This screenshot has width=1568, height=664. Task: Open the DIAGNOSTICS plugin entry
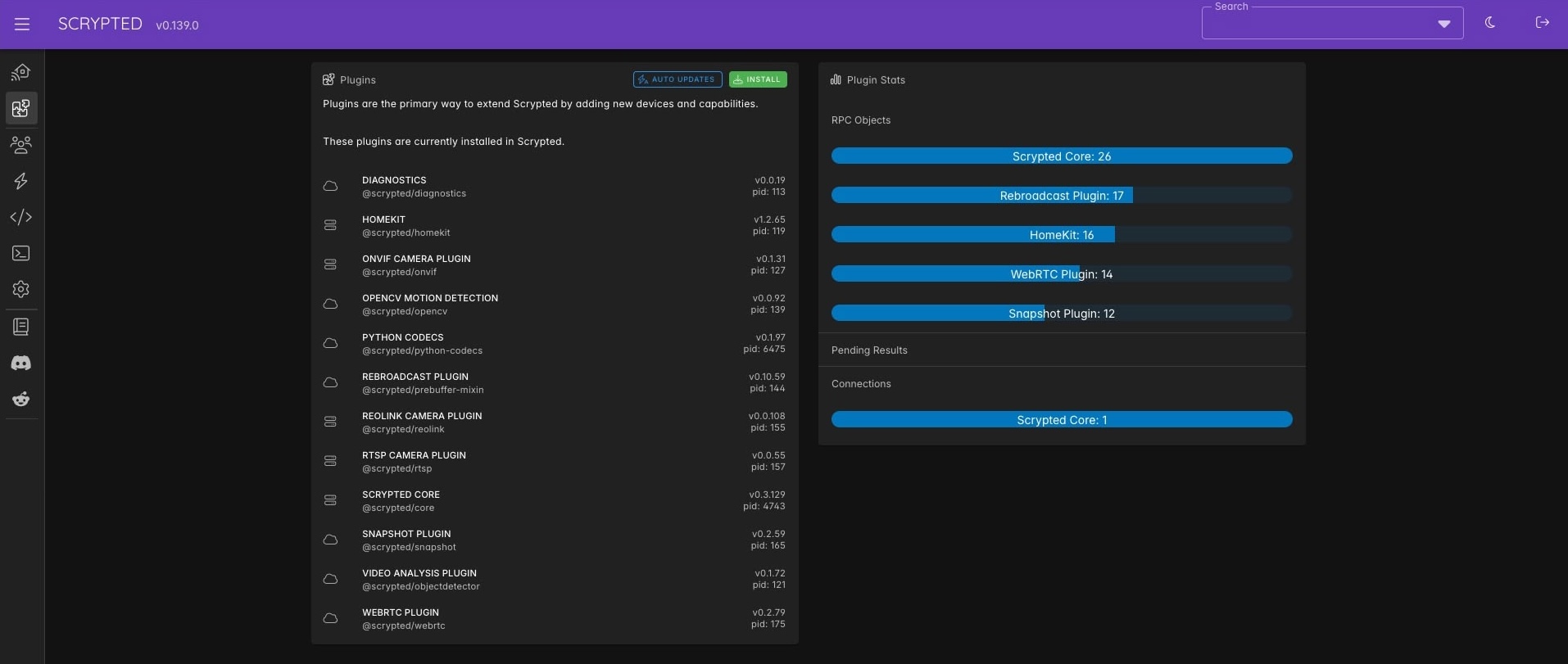(x=554, y=187)
